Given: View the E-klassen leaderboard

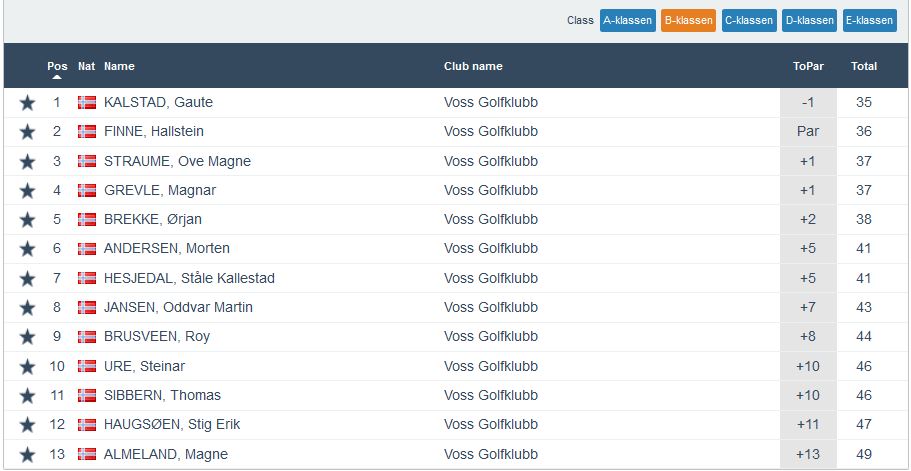Looking at the screenshot, I should click(869, 20).
